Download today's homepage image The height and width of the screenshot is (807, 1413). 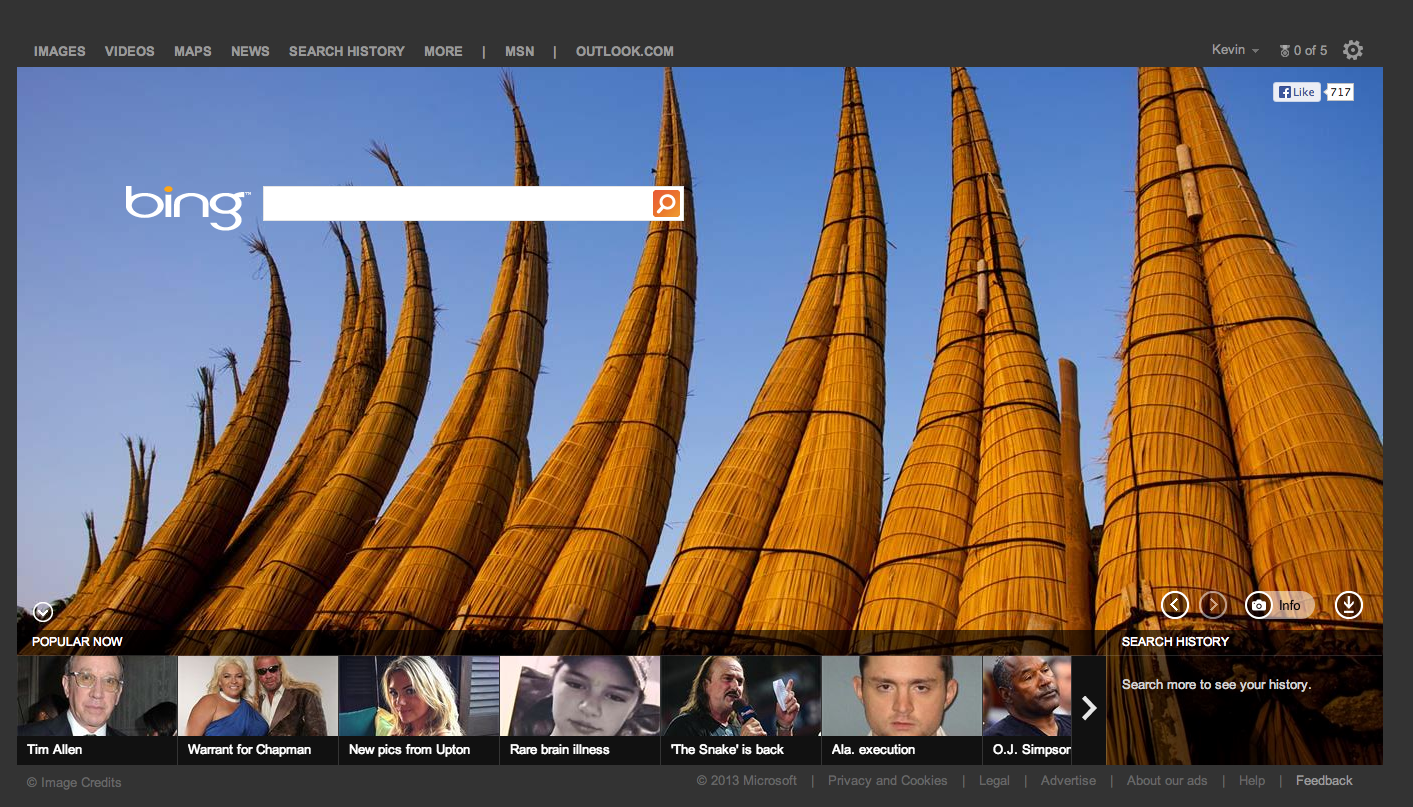(1349, 605)
